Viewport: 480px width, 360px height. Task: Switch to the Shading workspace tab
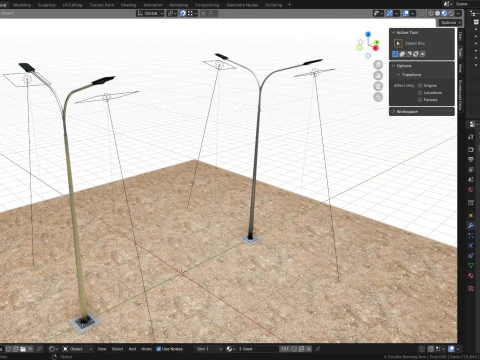pos(128,5)
